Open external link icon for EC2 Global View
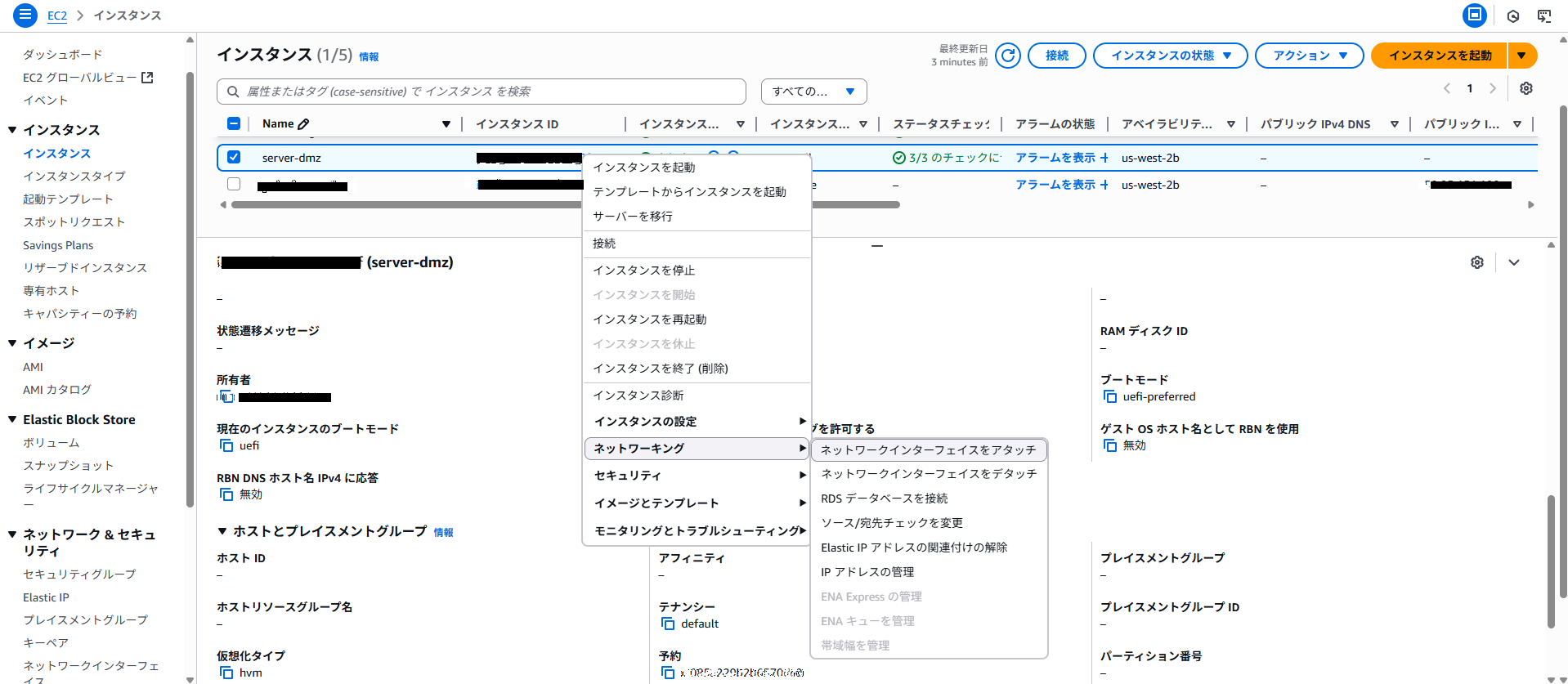 point(147,78)
